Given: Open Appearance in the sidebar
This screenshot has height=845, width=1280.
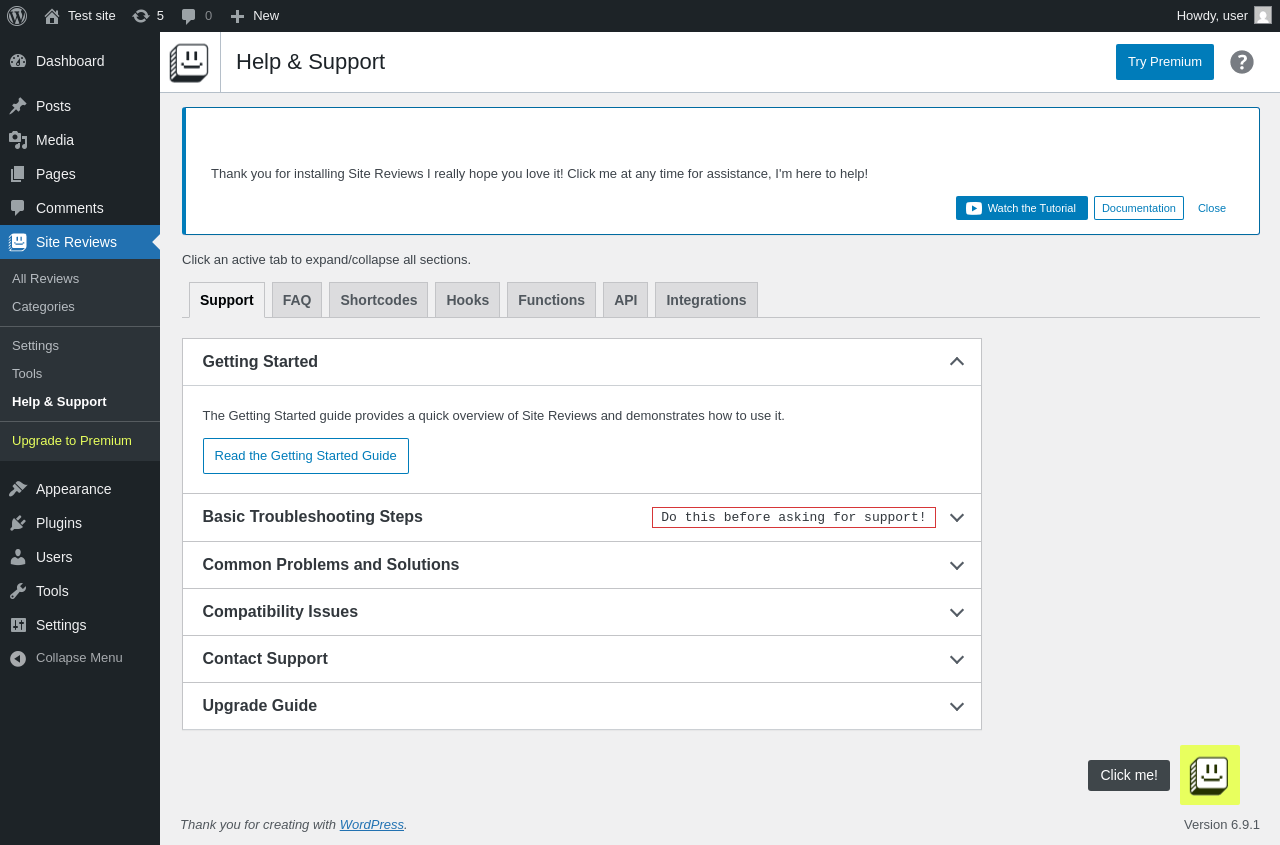Looking at the screenshot, I should point(73,489).
